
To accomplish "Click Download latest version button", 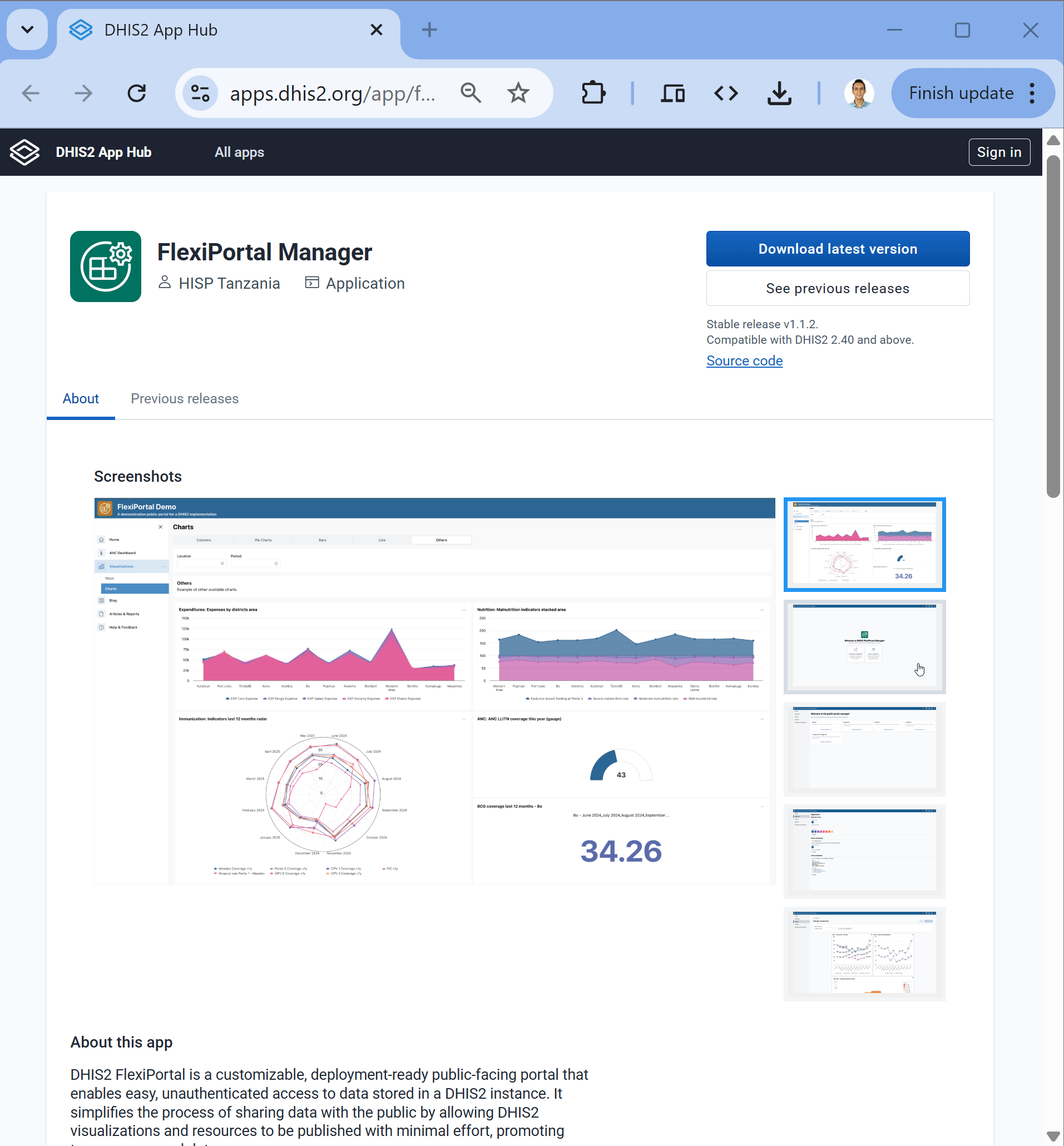I will [837, 249].
